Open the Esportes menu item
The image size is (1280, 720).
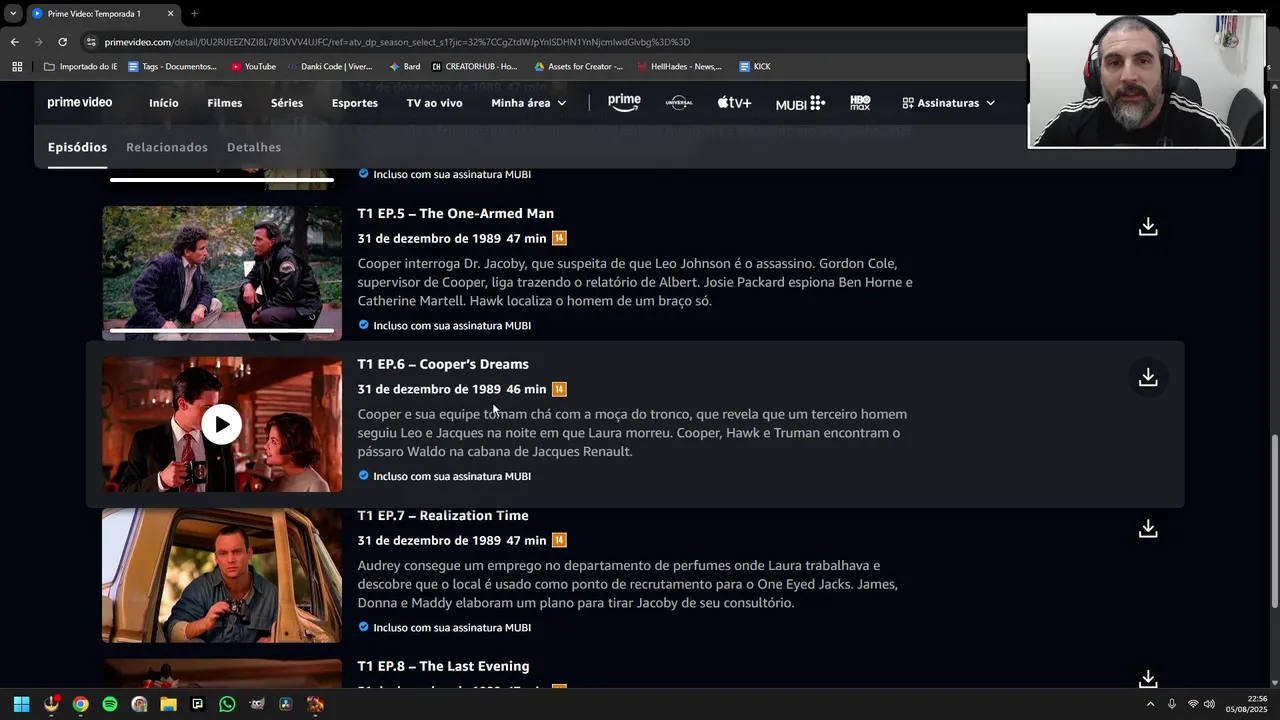pos(355,103)
